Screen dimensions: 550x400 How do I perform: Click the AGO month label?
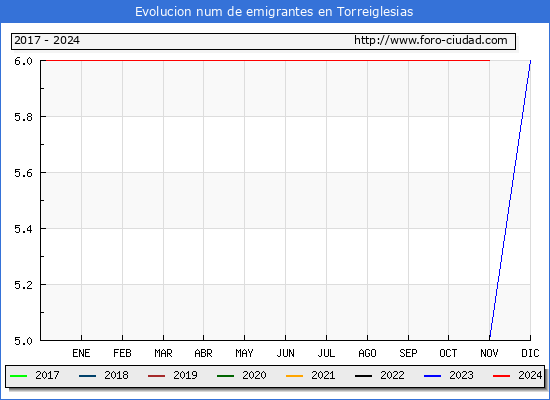pos(367,353)
